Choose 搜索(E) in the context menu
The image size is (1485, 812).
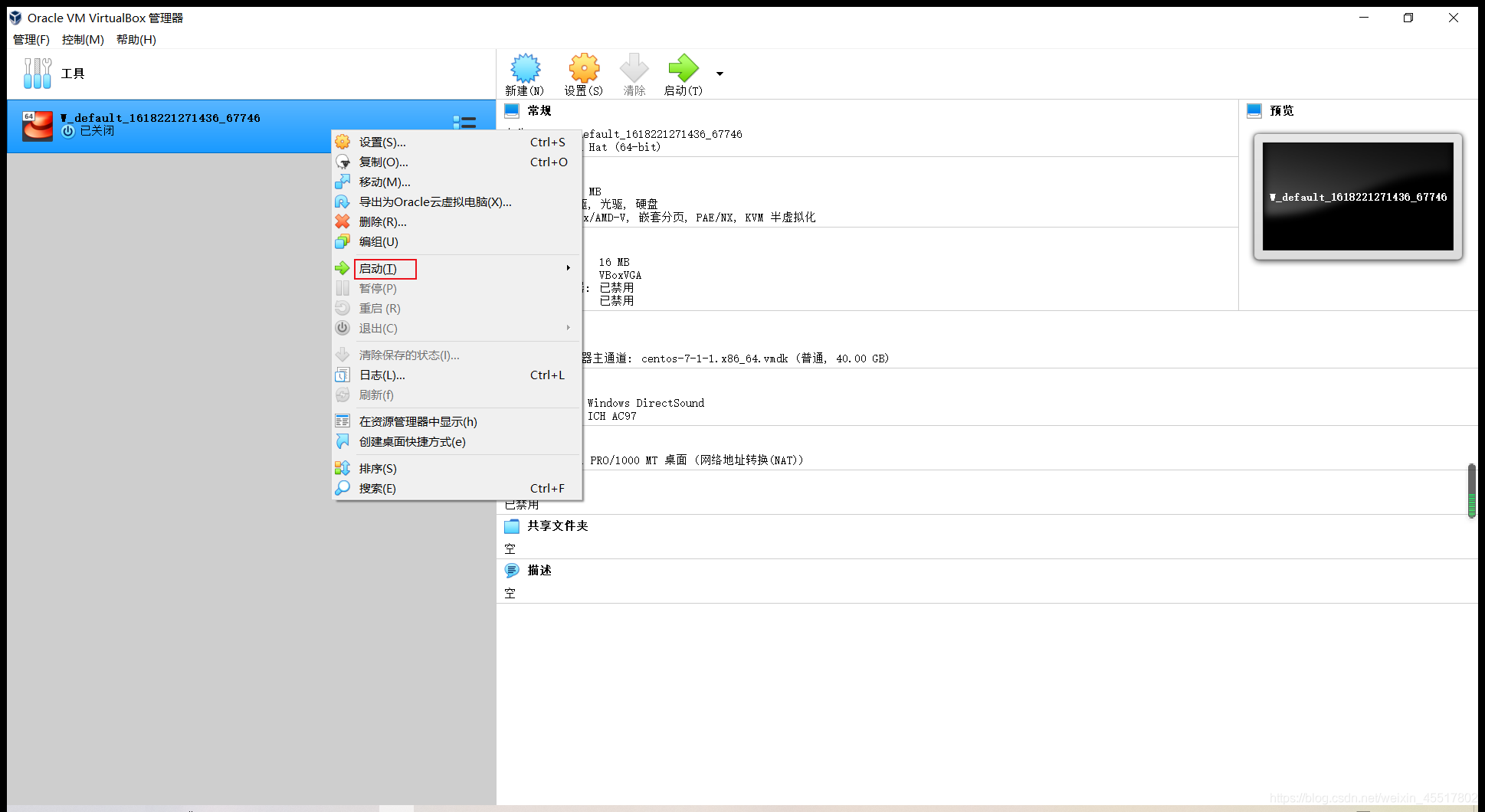coord(457,488)
